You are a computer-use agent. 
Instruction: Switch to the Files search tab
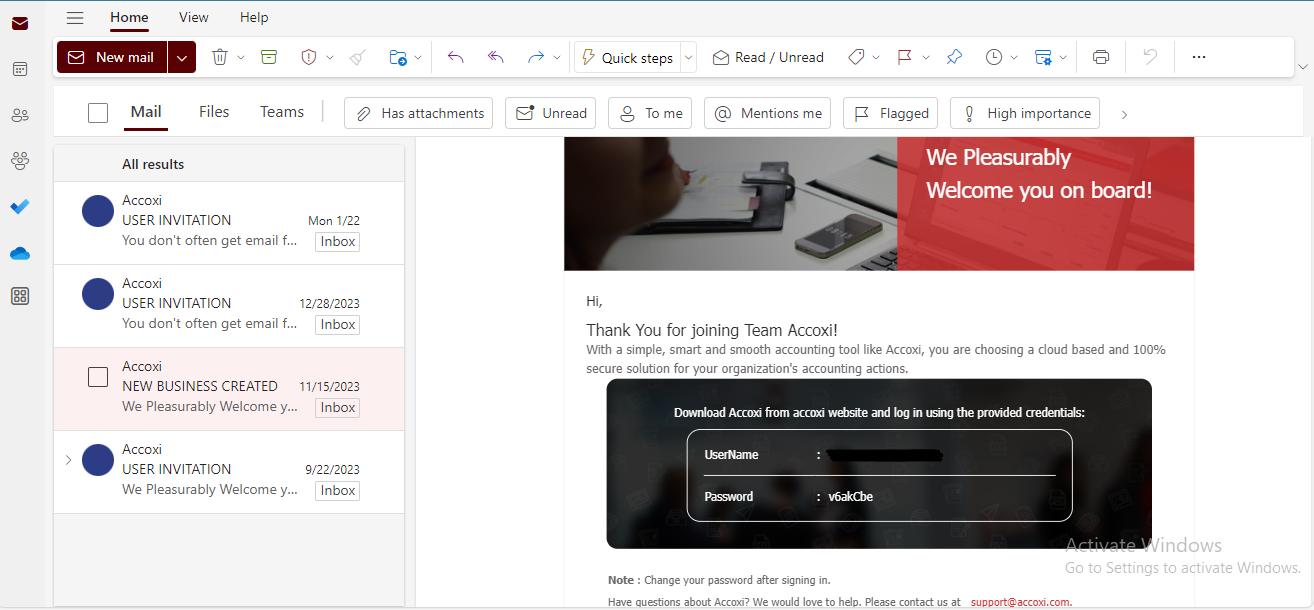(214, 112)
